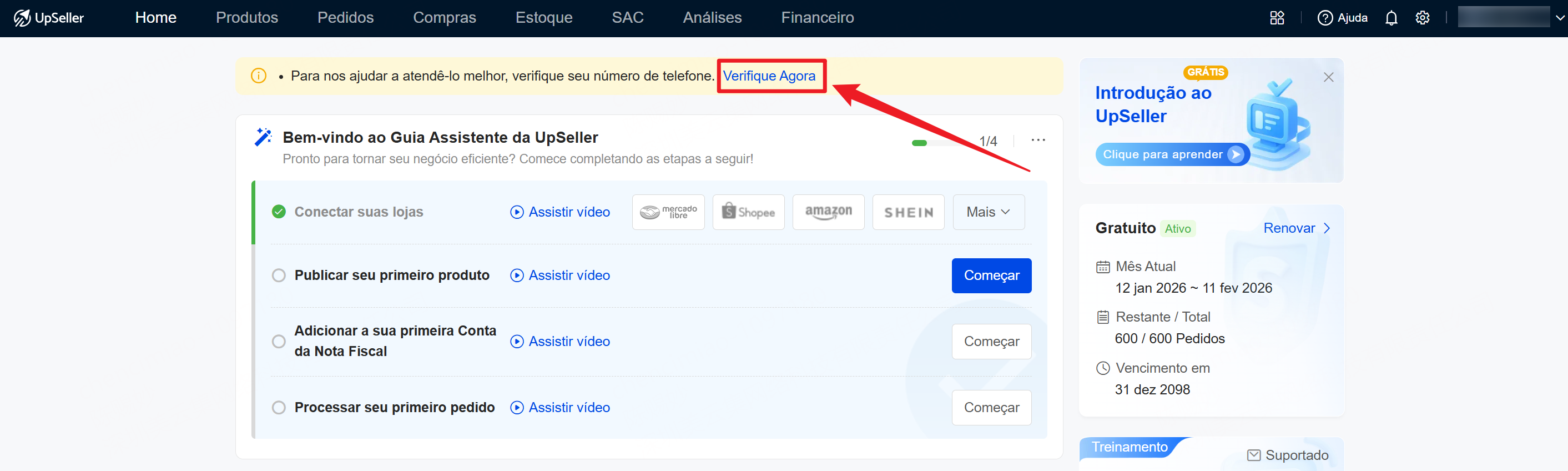This screenshot has height=471, width=1568.
Task: Click the Verifique Agora link
Action: tap(769, 76)
